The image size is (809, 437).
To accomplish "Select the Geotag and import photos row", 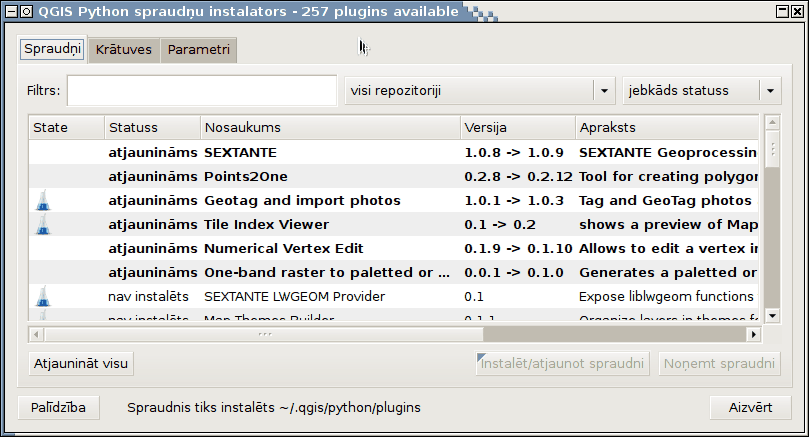I will [x=394, y=200].
